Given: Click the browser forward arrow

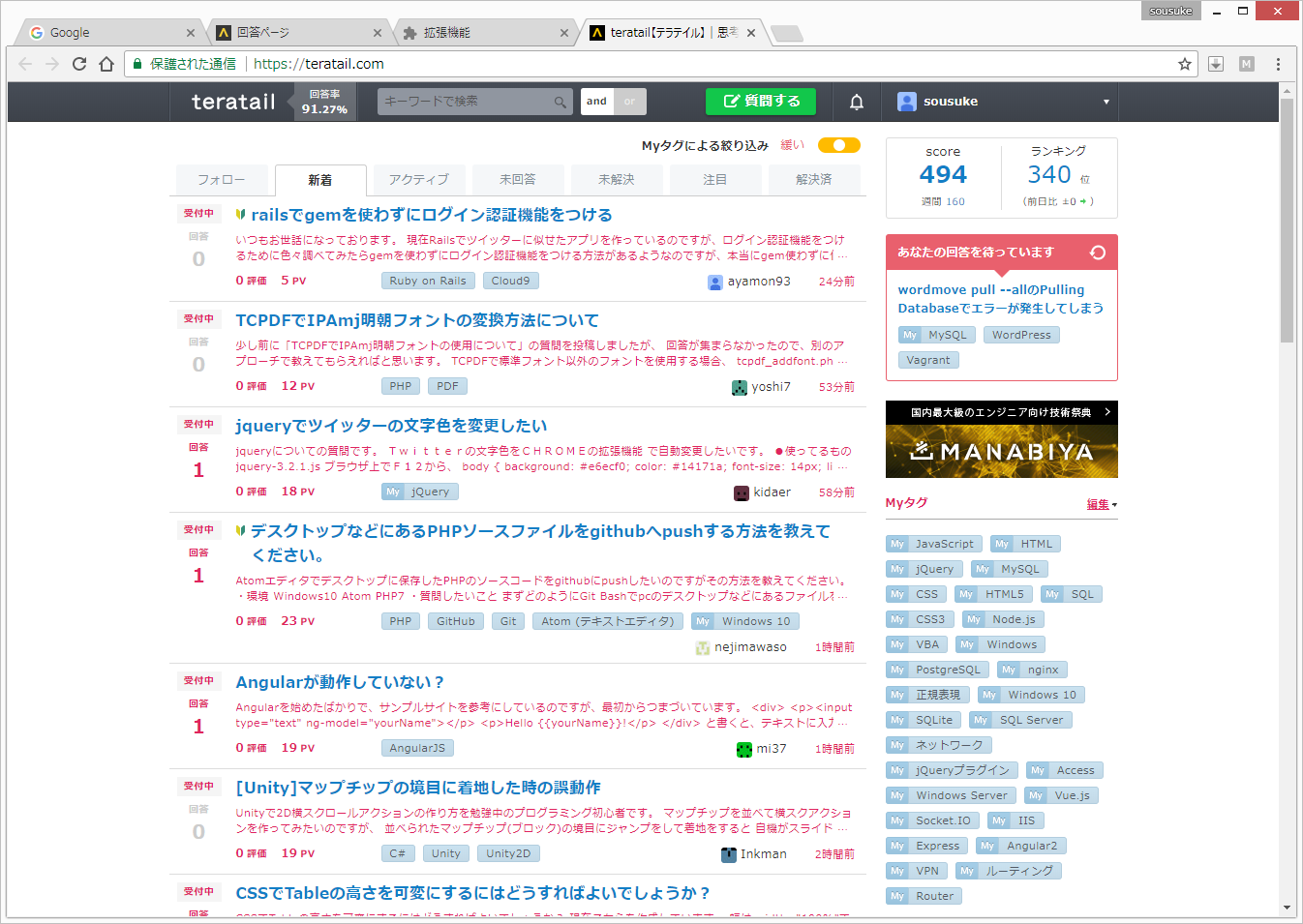Looking at the screenshot, I should pos(52,64).
